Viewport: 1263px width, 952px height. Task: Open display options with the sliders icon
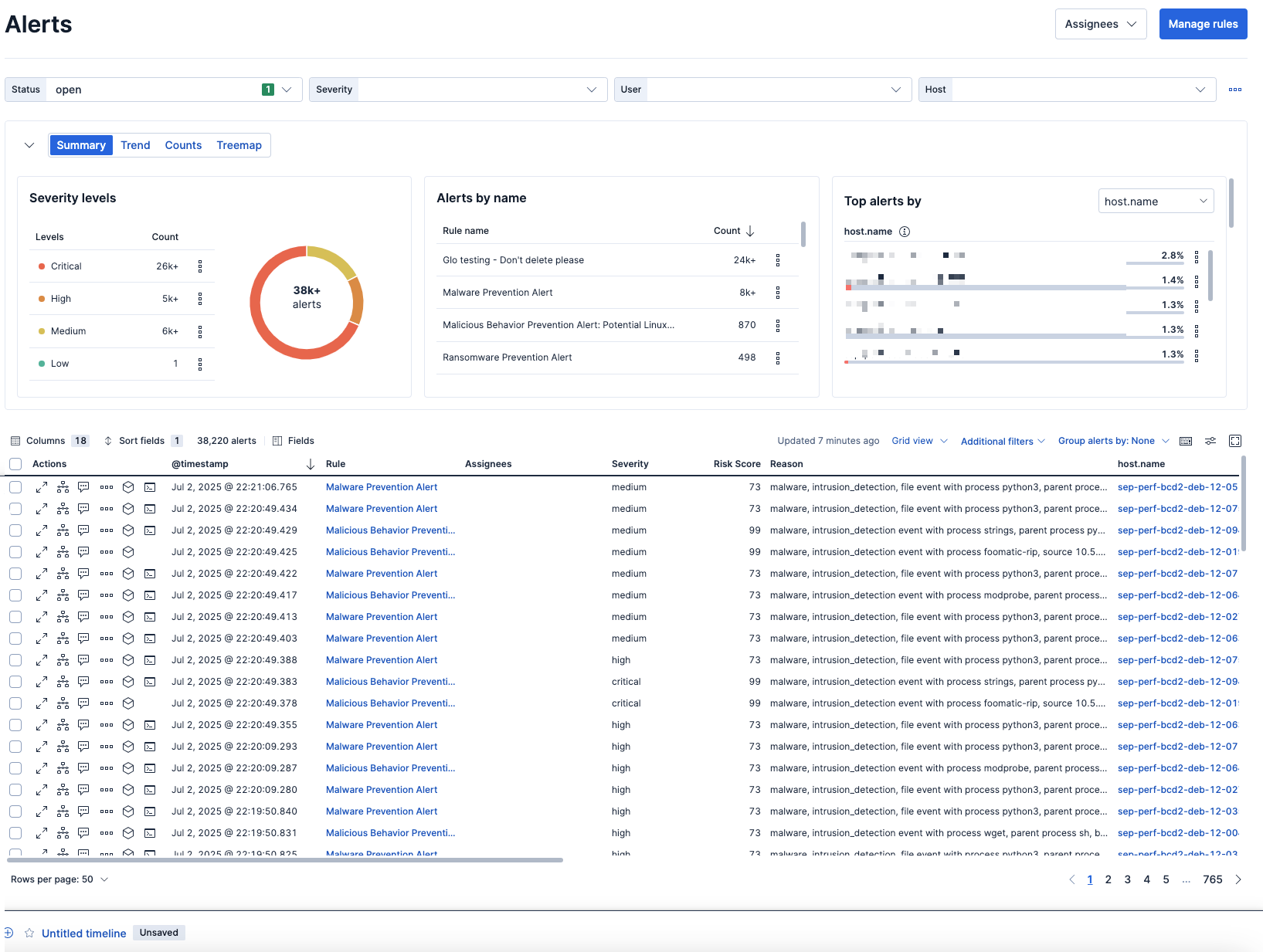click(x=1210, y=441)
